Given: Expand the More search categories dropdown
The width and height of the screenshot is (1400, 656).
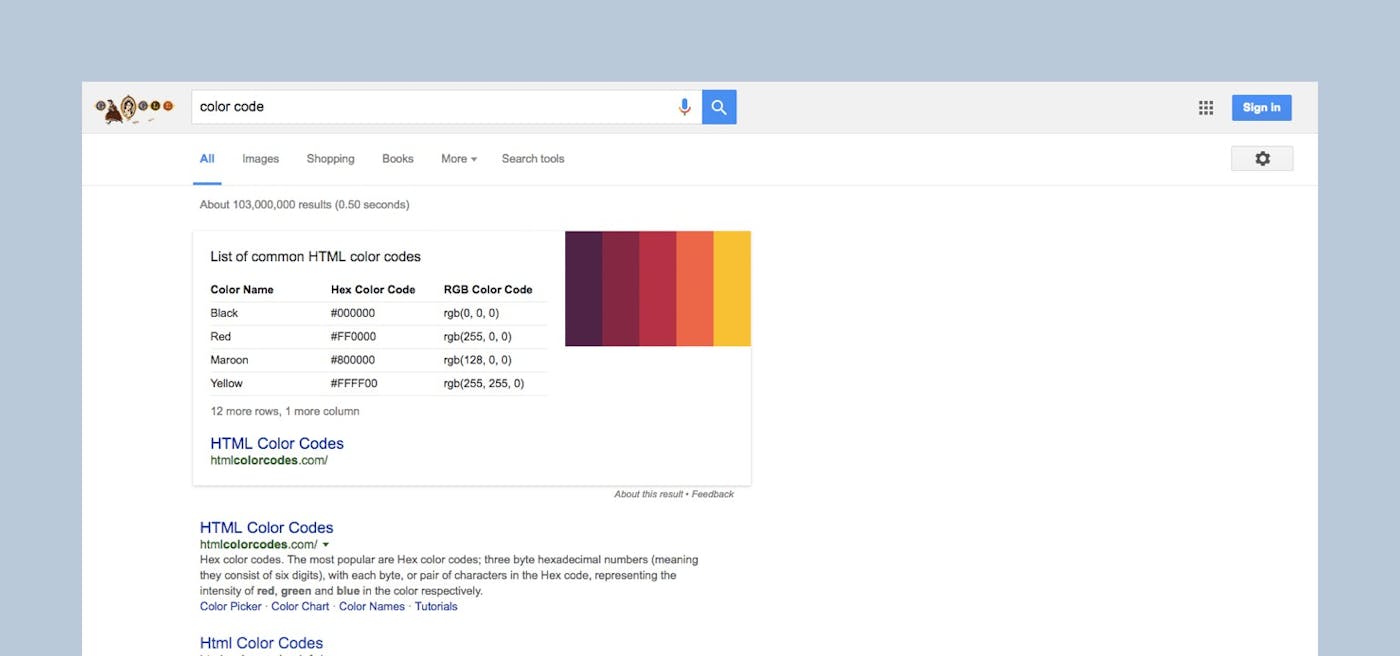Looking at the screenshot, I should point(459,159).
